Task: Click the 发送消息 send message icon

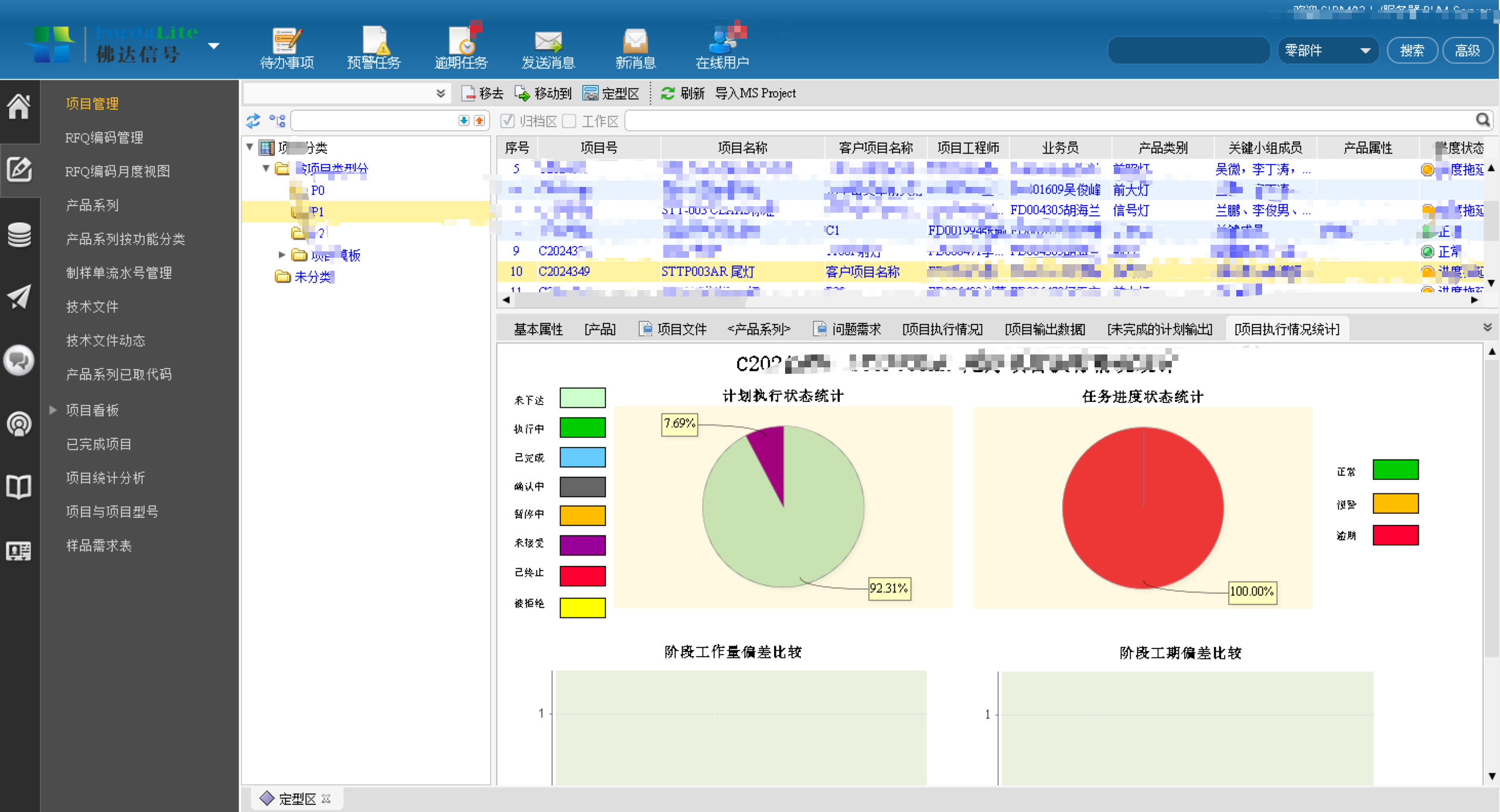Action: (548, 42)
